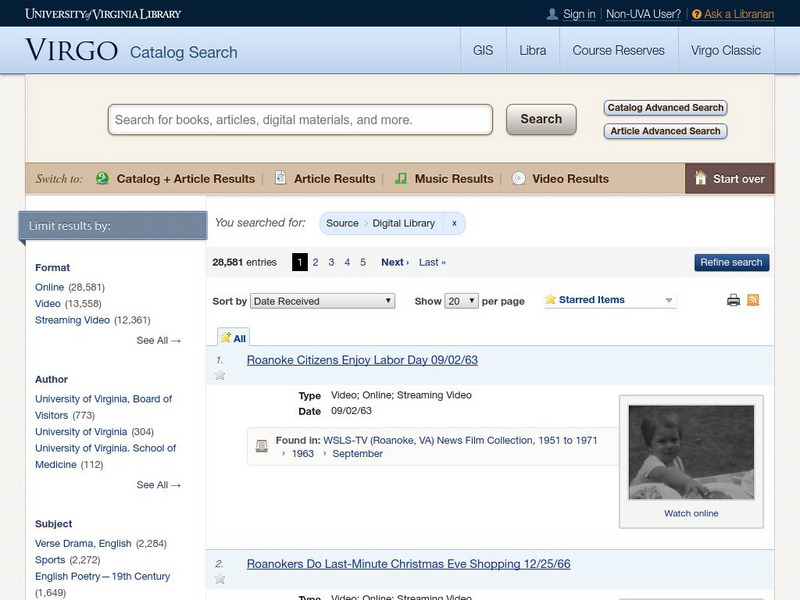Image resolution: width=800 pixels, height=600 pixels.
Task: Go to results page 2
Action: pyautogui.click(x=315, y=262)
